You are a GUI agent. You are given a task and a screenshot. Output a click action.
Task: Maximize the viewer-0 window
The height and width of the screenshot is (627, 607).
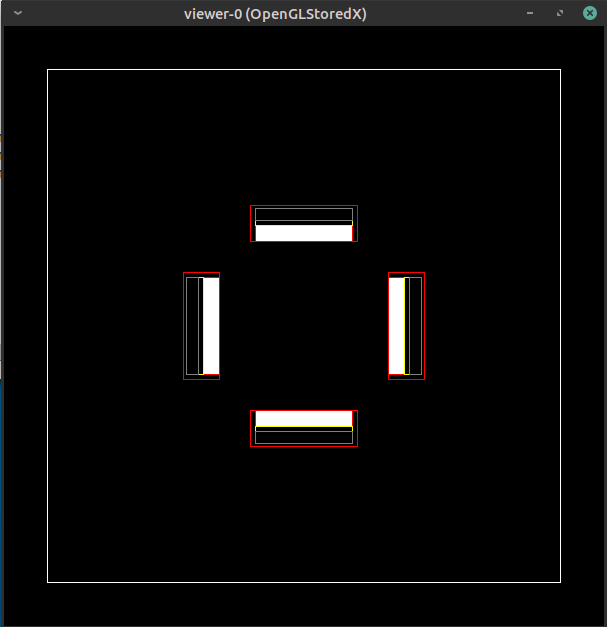560,13
